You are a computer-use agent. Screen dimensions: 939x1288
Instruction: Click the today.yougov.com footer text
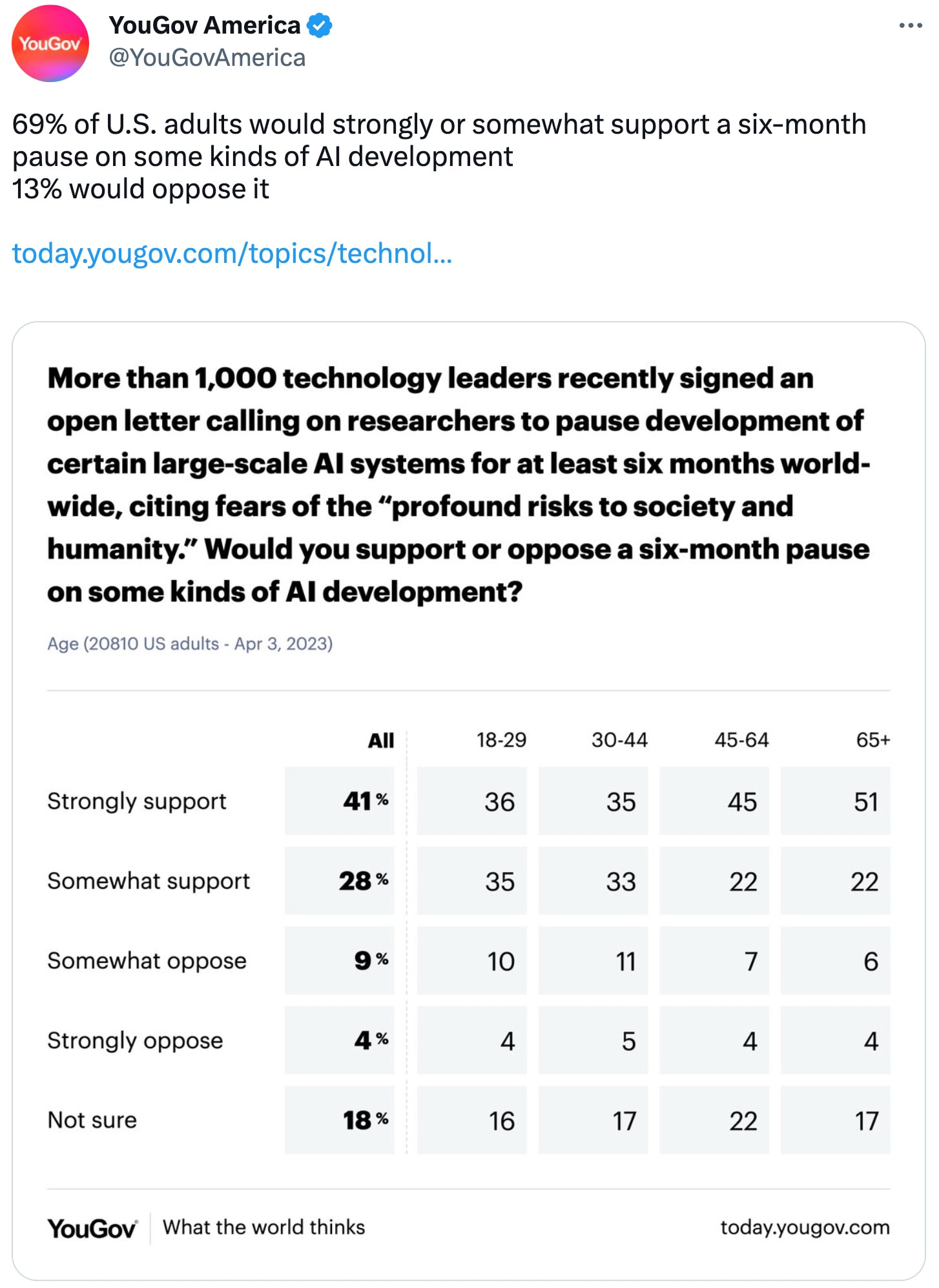click(x=805, y=1227)
